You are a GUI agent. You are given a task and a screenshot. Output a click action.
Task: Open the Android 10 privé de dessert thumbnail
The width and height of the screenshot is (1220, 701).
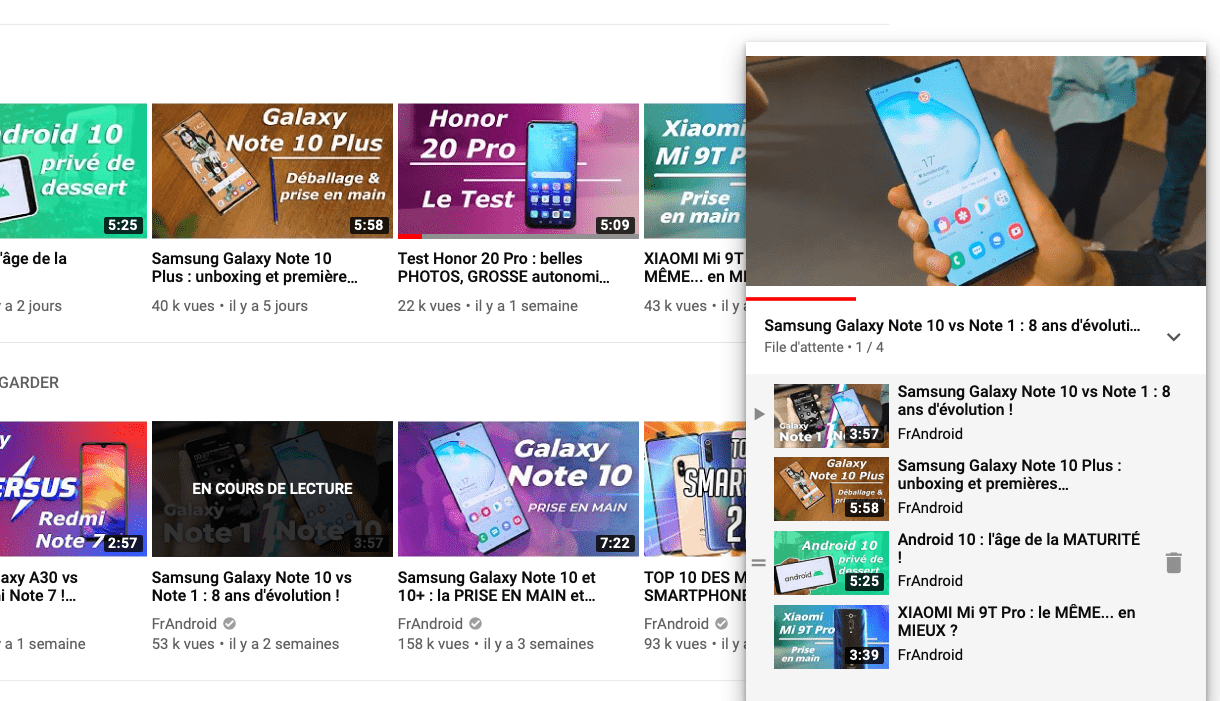pos(73,171)
